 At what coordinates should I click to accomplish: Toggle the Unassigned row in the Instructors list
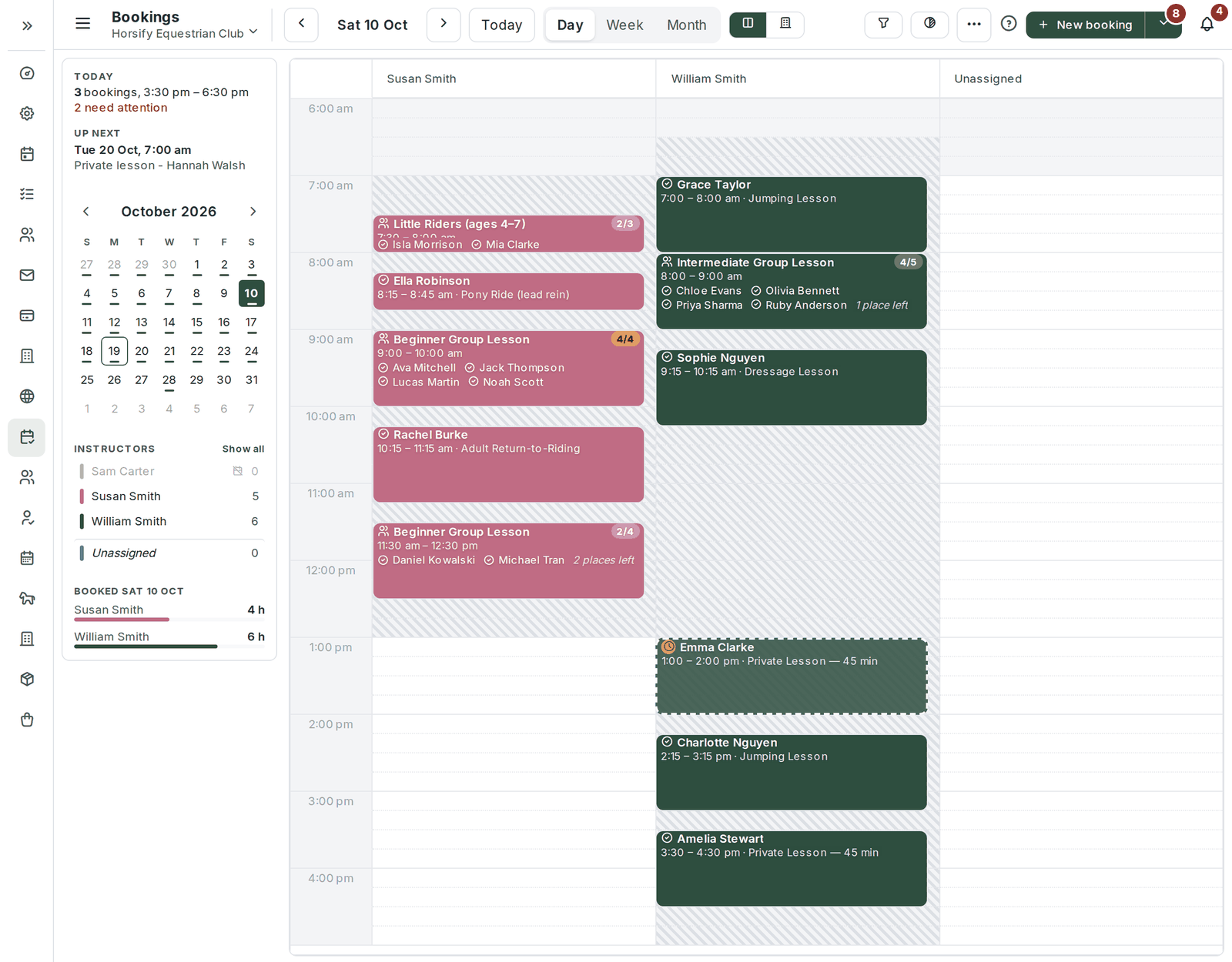(x=169, y=553)
